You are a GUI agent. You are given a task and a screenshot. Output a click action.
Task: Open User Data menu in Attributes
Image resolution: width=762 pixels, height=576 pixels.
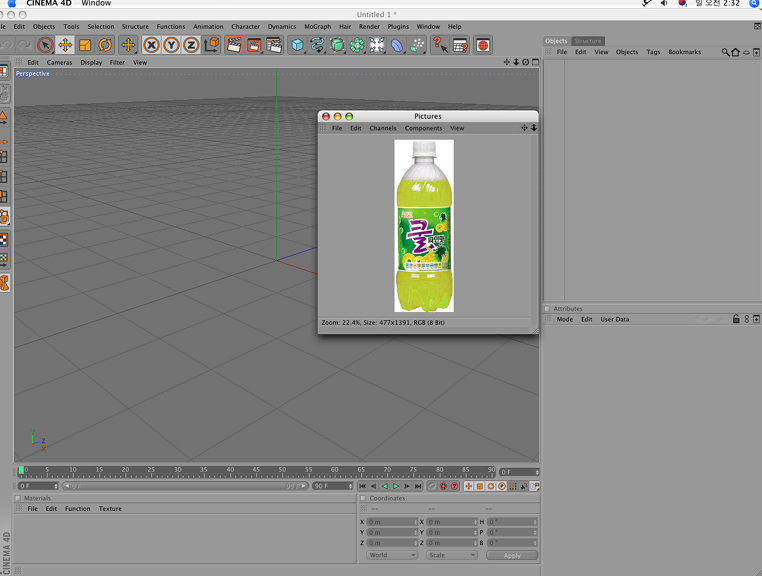click(614, 319)
